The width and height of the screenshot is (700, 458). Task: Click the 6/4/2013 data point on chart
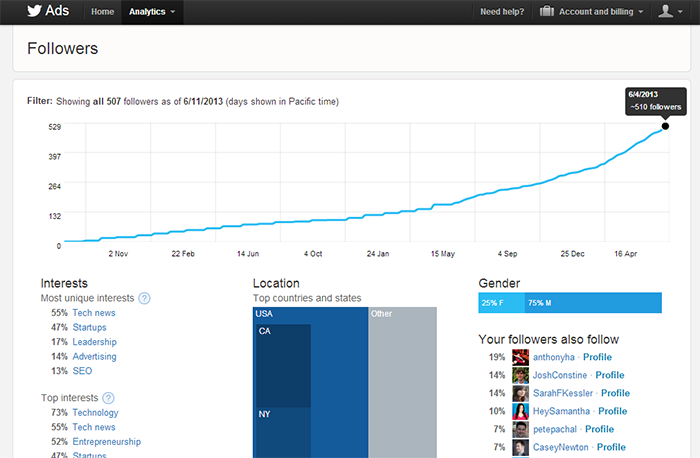click(666, 126)
